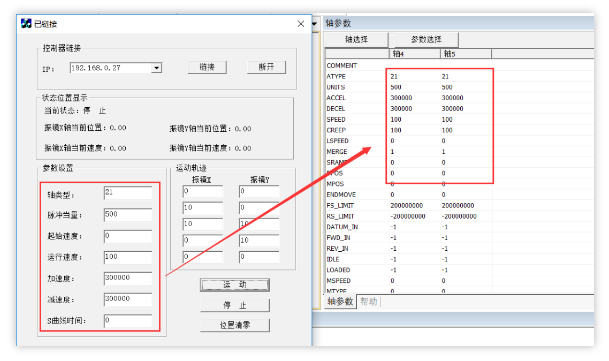Click the 轴5 column header
The height and width of the screenshot is (361, 609).
(466, 54)
